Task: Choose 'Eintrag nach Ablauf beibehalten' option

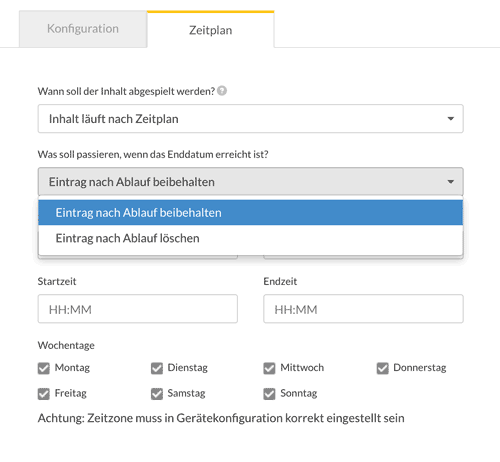Action: [250, 213]
